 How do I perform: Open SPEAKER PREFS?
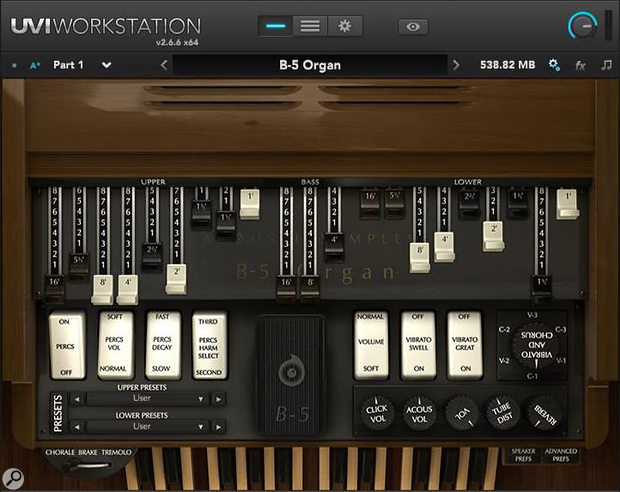click(x=523, y=455)
